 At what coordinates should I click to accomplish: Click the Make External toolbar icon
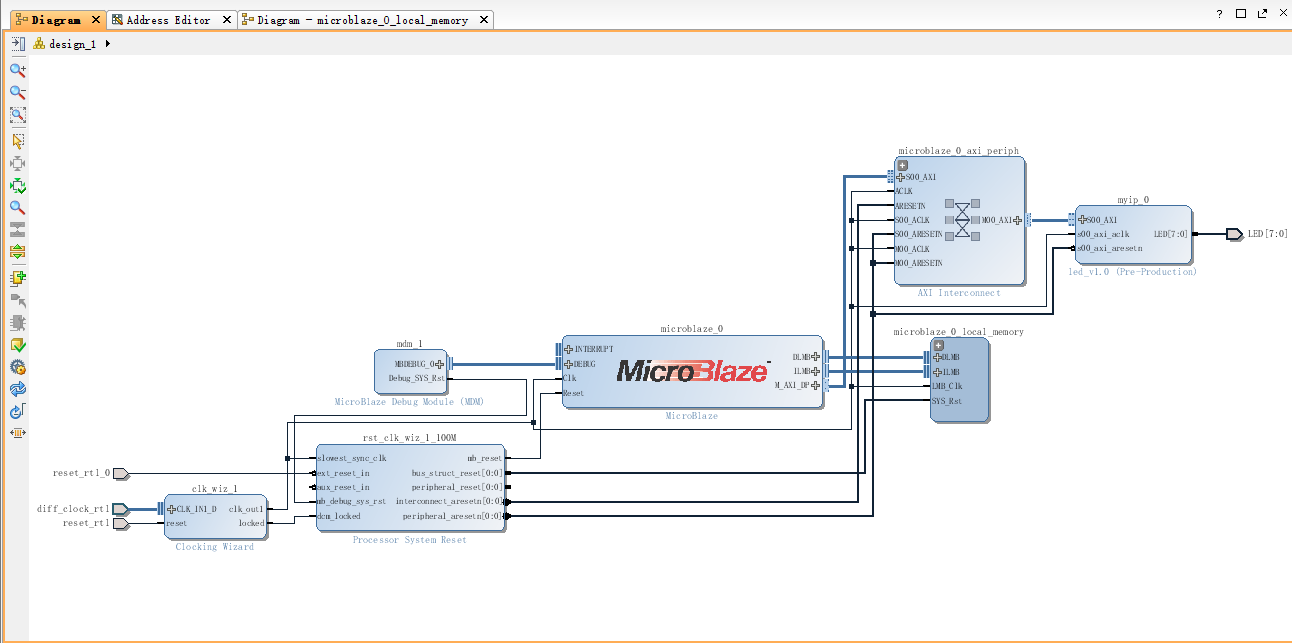(17, 300)
